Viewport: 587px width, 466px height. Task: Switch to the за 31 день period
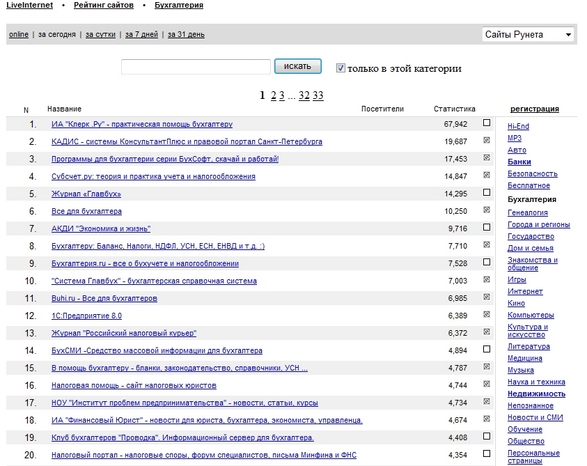click(x=186, y=34)
